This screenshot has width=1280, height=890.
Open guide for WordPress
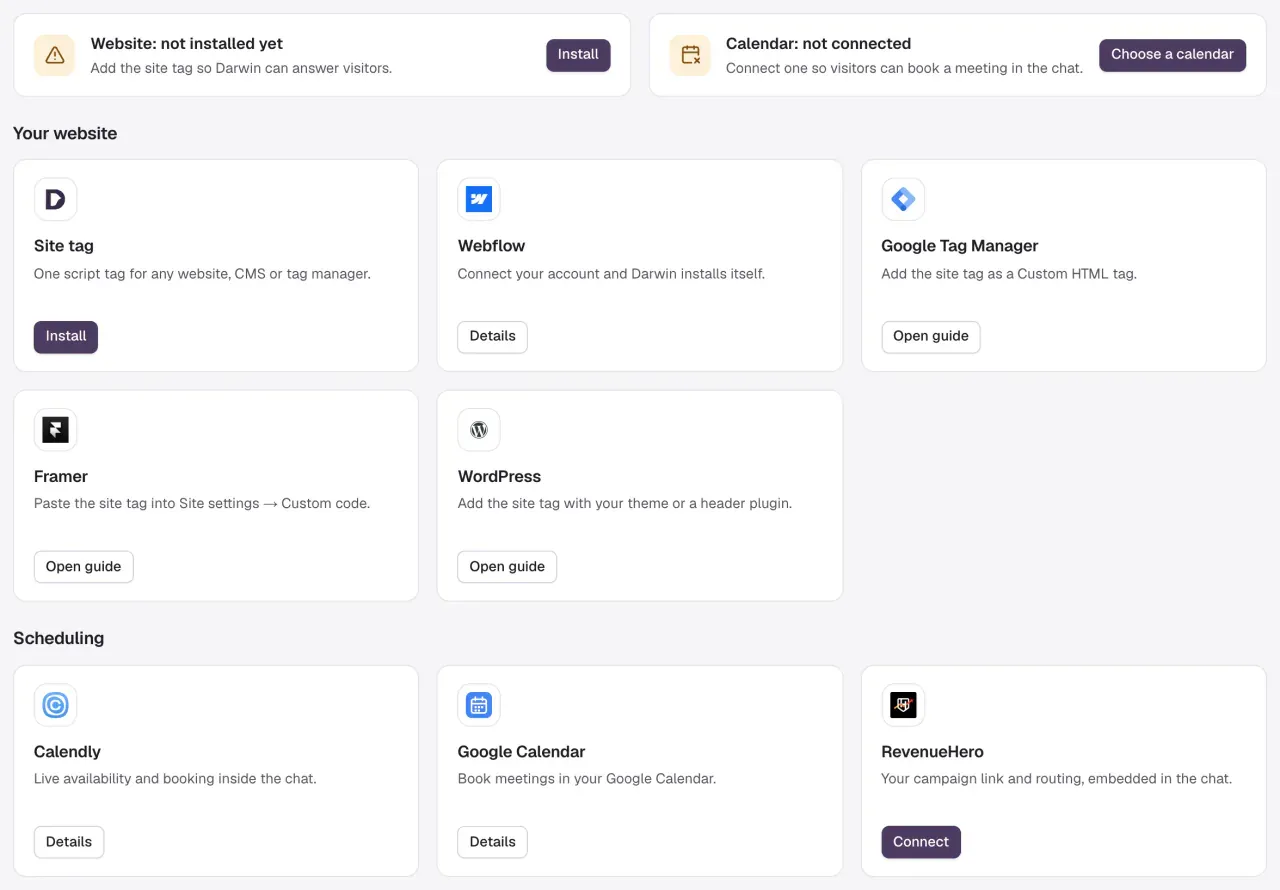pos(507,567)
